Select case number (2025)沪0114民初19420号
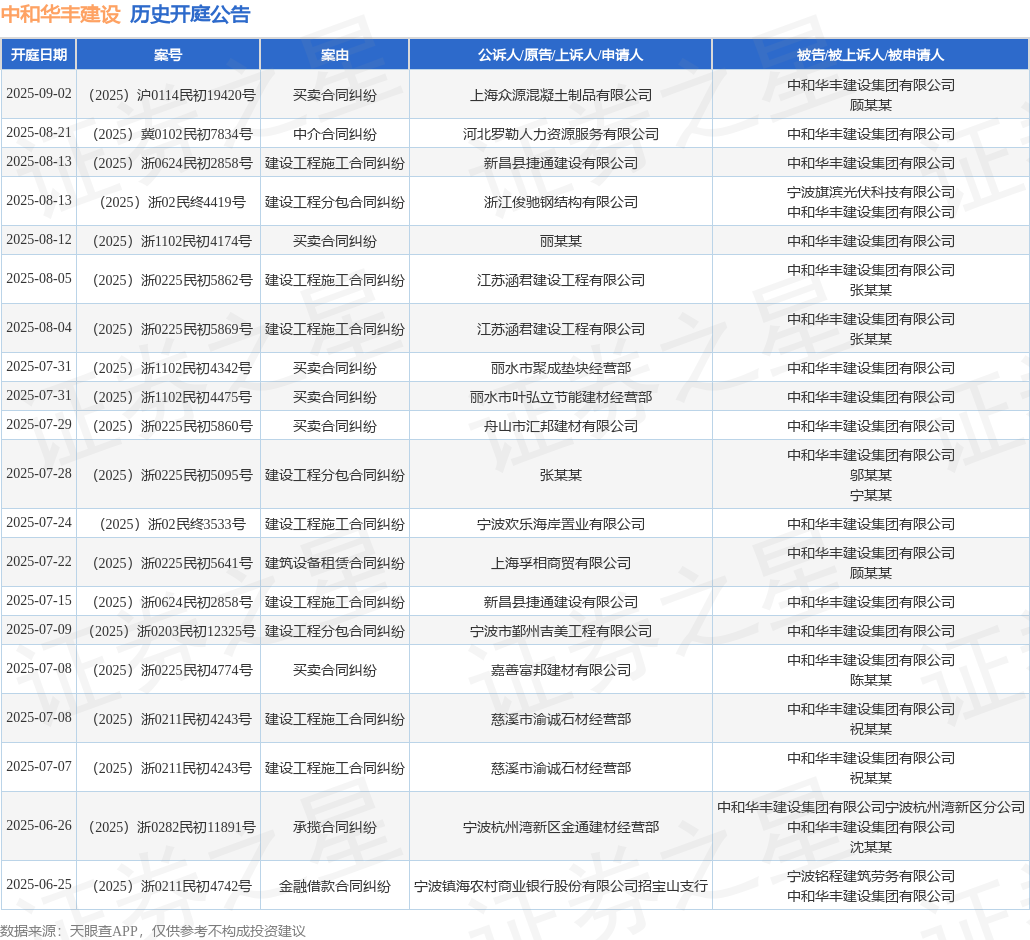This screenshot has height=940, width=1030. 171,95
